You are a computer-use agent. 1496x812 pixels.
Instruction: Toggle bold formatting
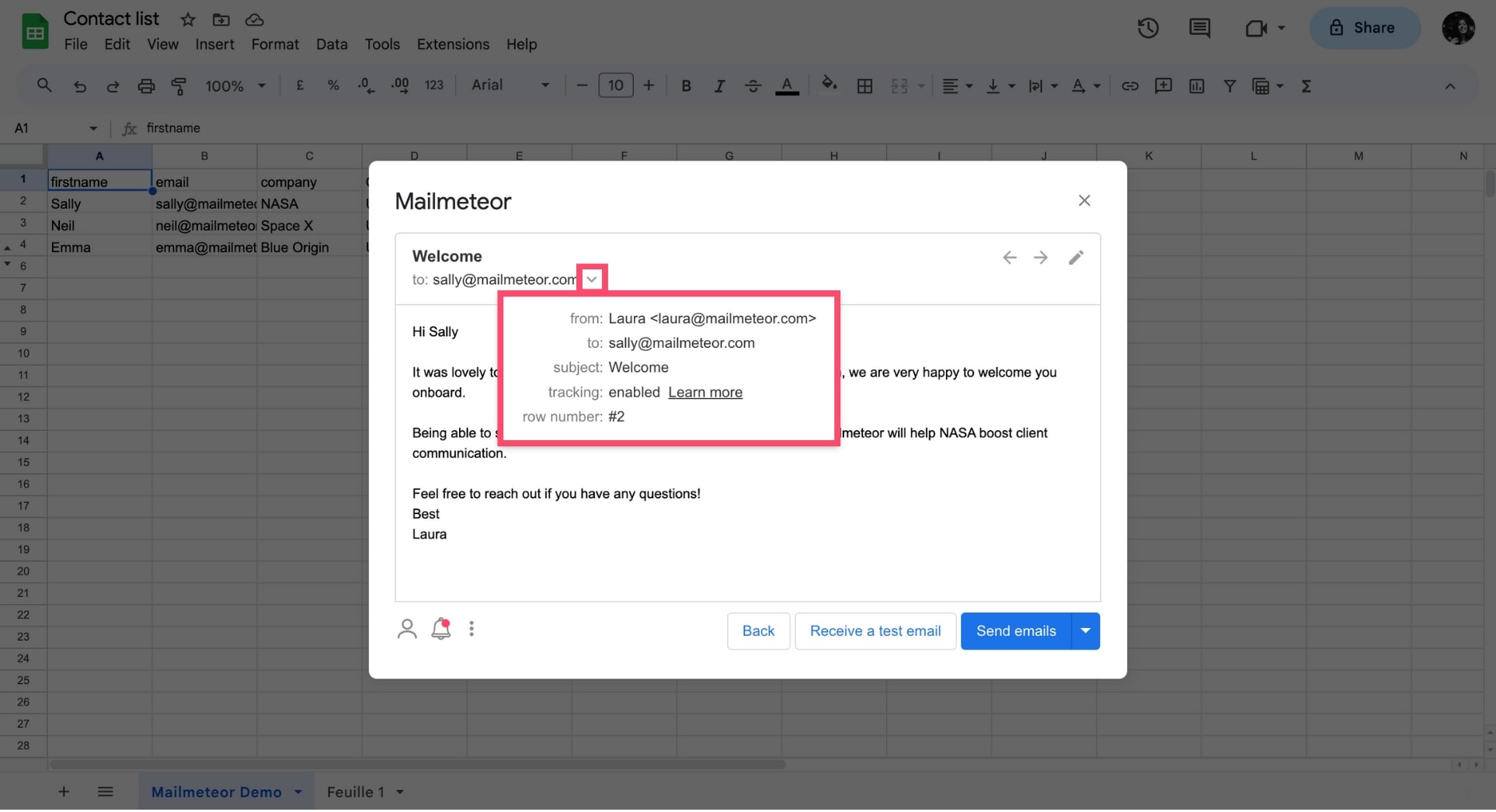686,86
